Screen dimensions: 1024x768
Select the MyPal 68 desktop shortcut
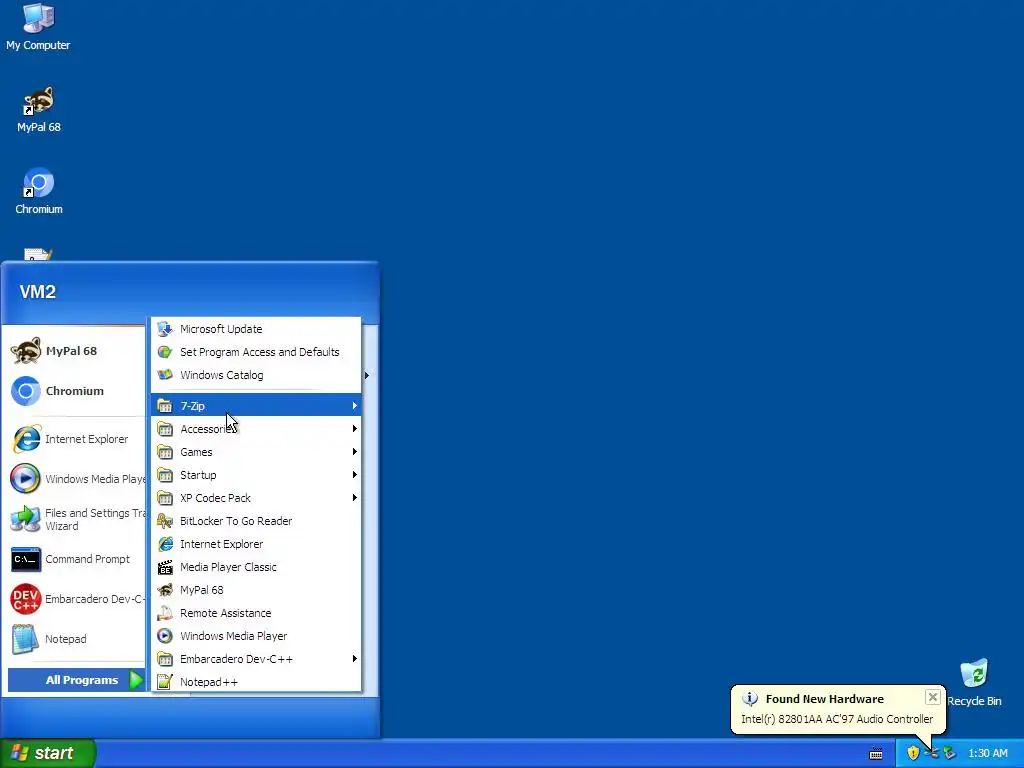click(39, 110)
